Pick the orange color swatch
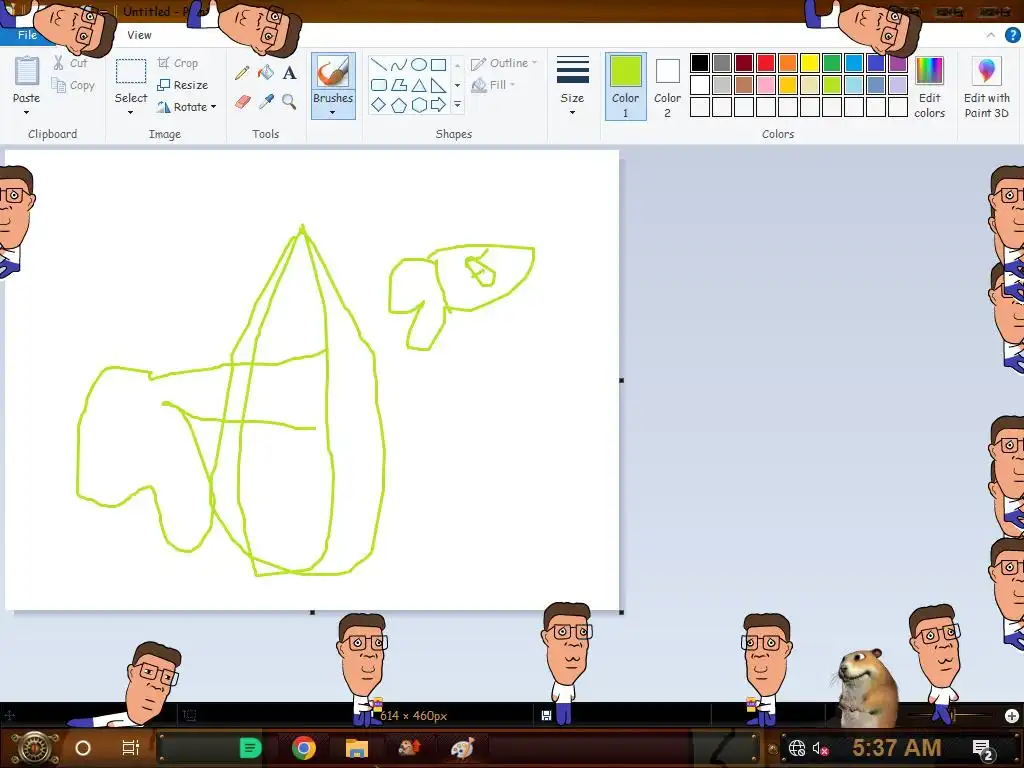Viewport: 1024px width, 768px height. coord(788,63)
